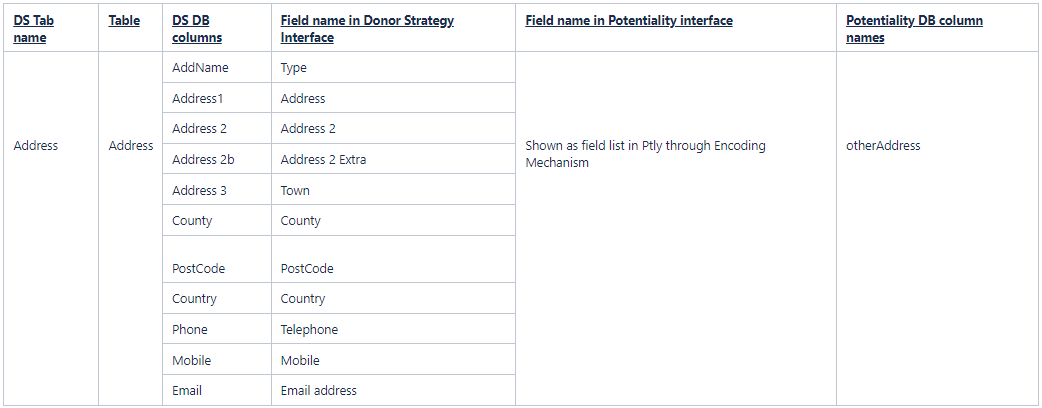This screenshot has height=408, width=1042.
Task: Select the "Type" field name cell
Action: [x=294, y=68]
